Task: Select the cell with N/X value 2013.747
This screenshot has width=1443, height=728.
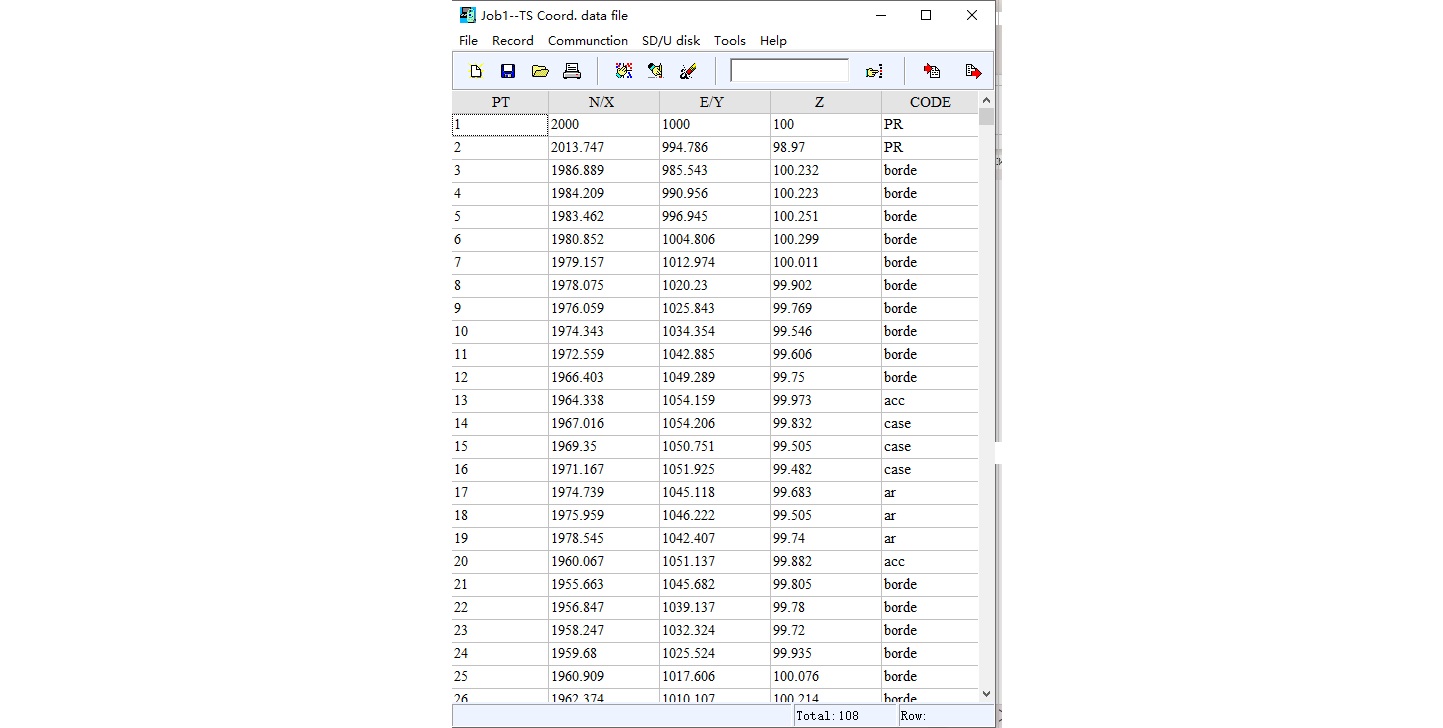Action: [603, 148]
